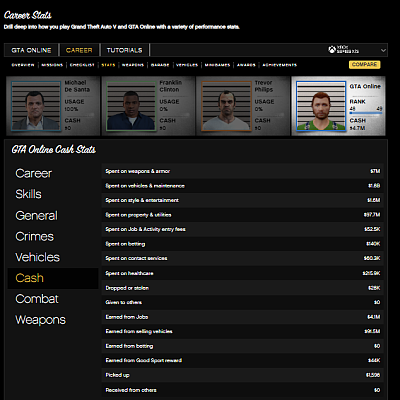Click the 'Spent on contact services' row

click(x=243, y=258)
